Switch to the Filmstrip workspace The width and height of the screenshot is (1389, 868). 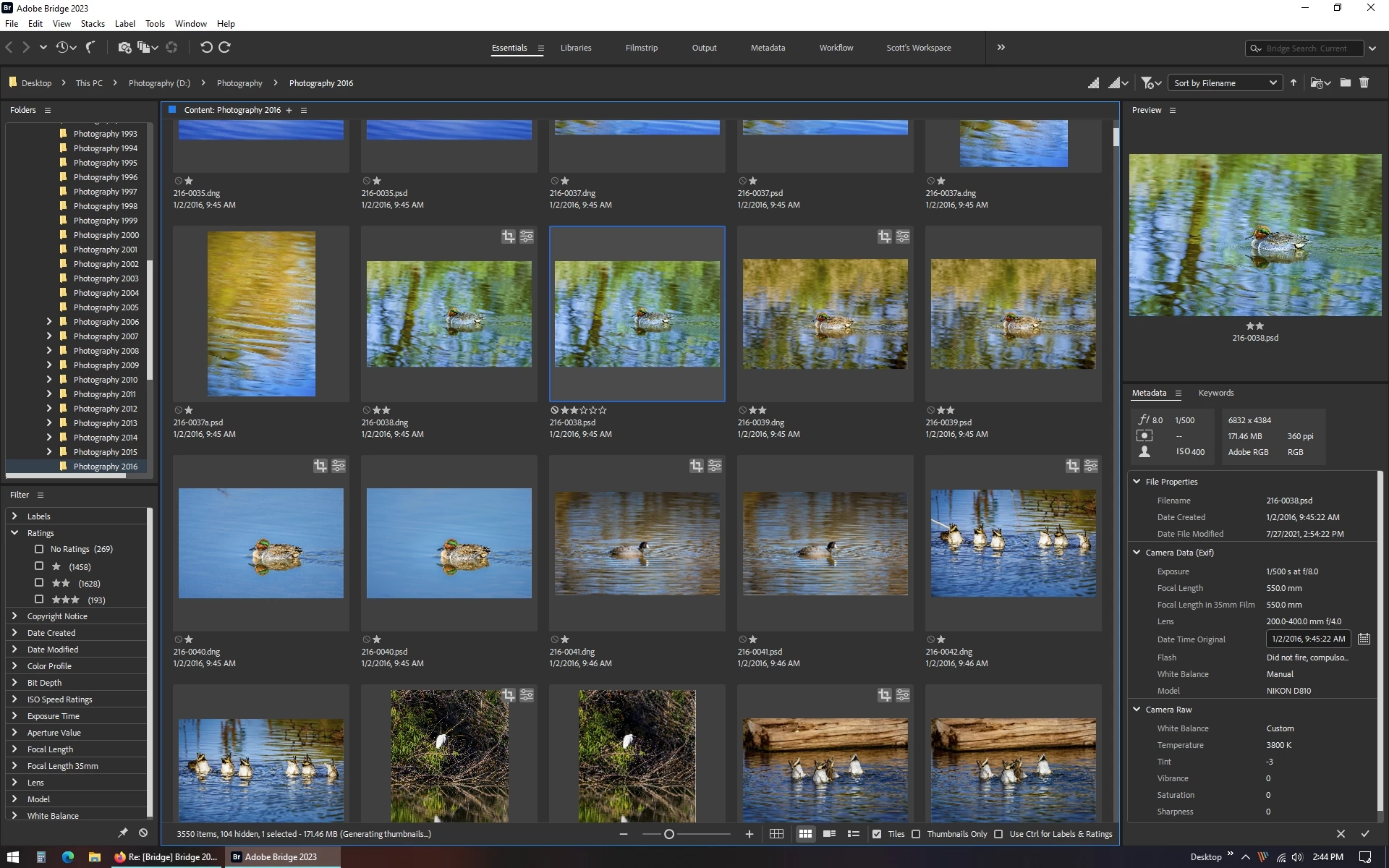pyautogui.click(x=641, y=48)
